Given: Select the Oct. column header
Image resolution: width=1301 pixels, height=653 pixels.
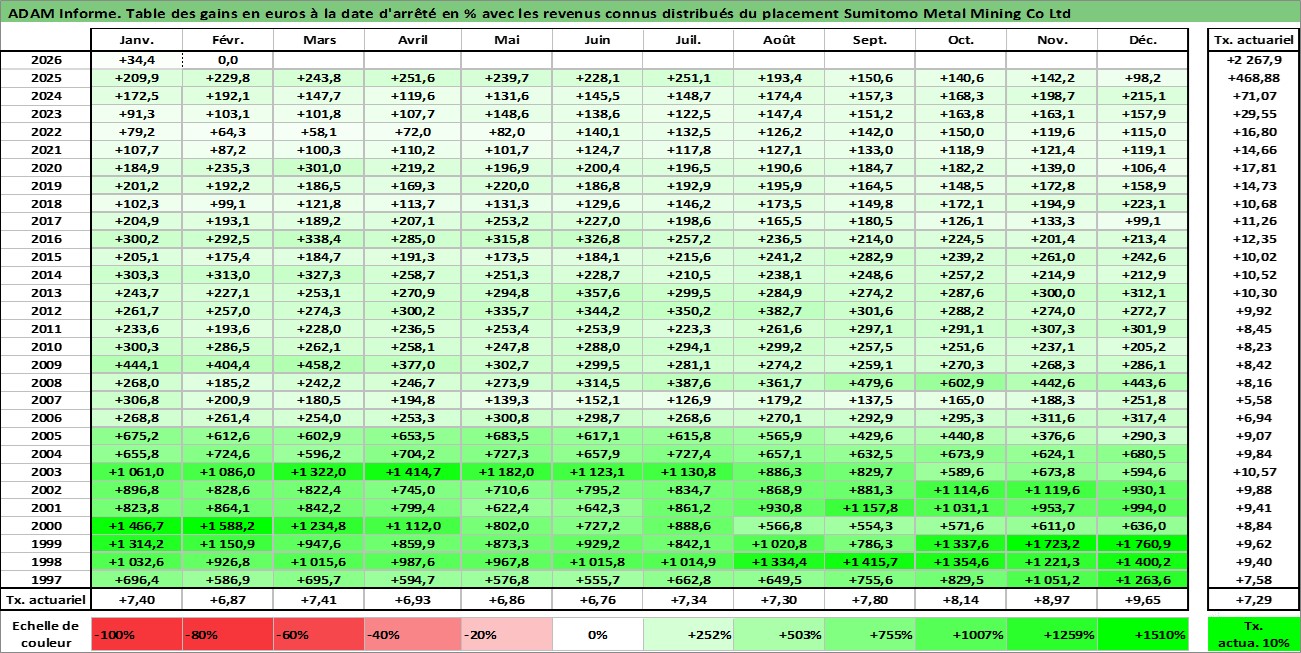Looking at the screenshot, I should tap(960, 41).
